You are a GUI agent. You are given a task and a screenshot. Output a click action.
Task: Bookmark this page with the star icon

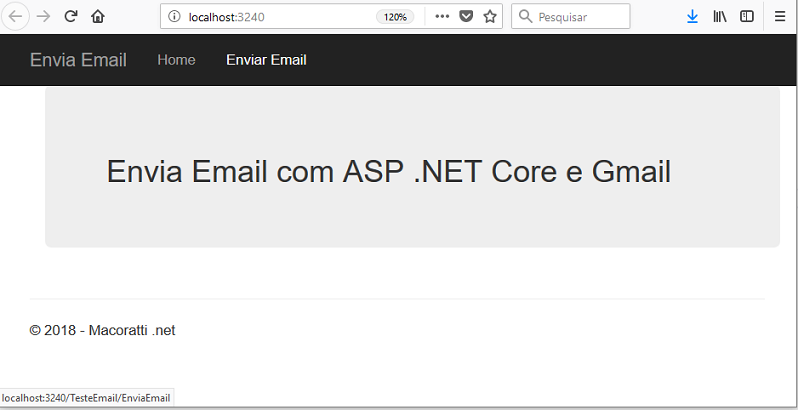tap(490, 17)
